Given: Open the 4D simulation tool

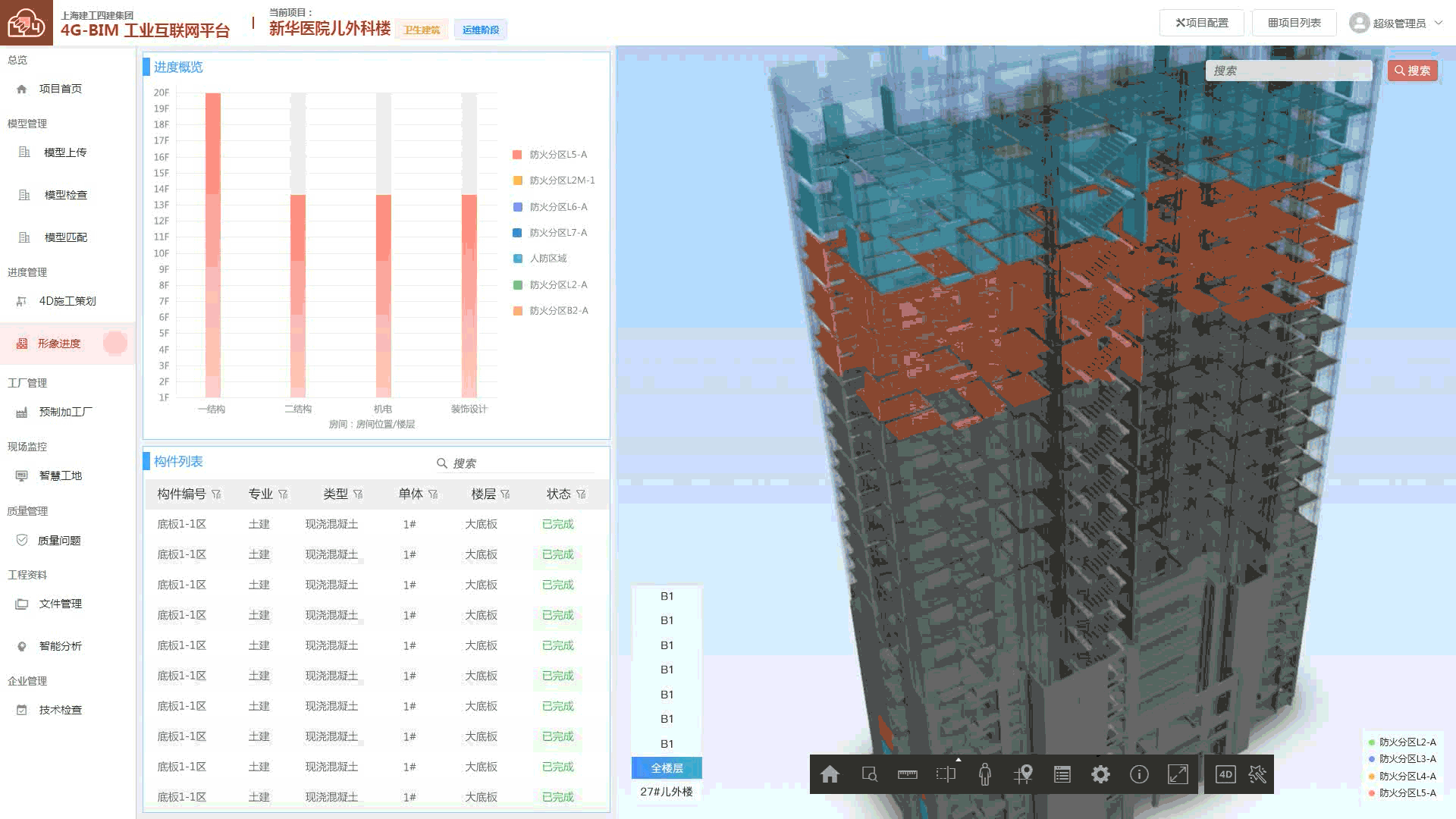Looking at the screenshot, I should click(1225, 774).
